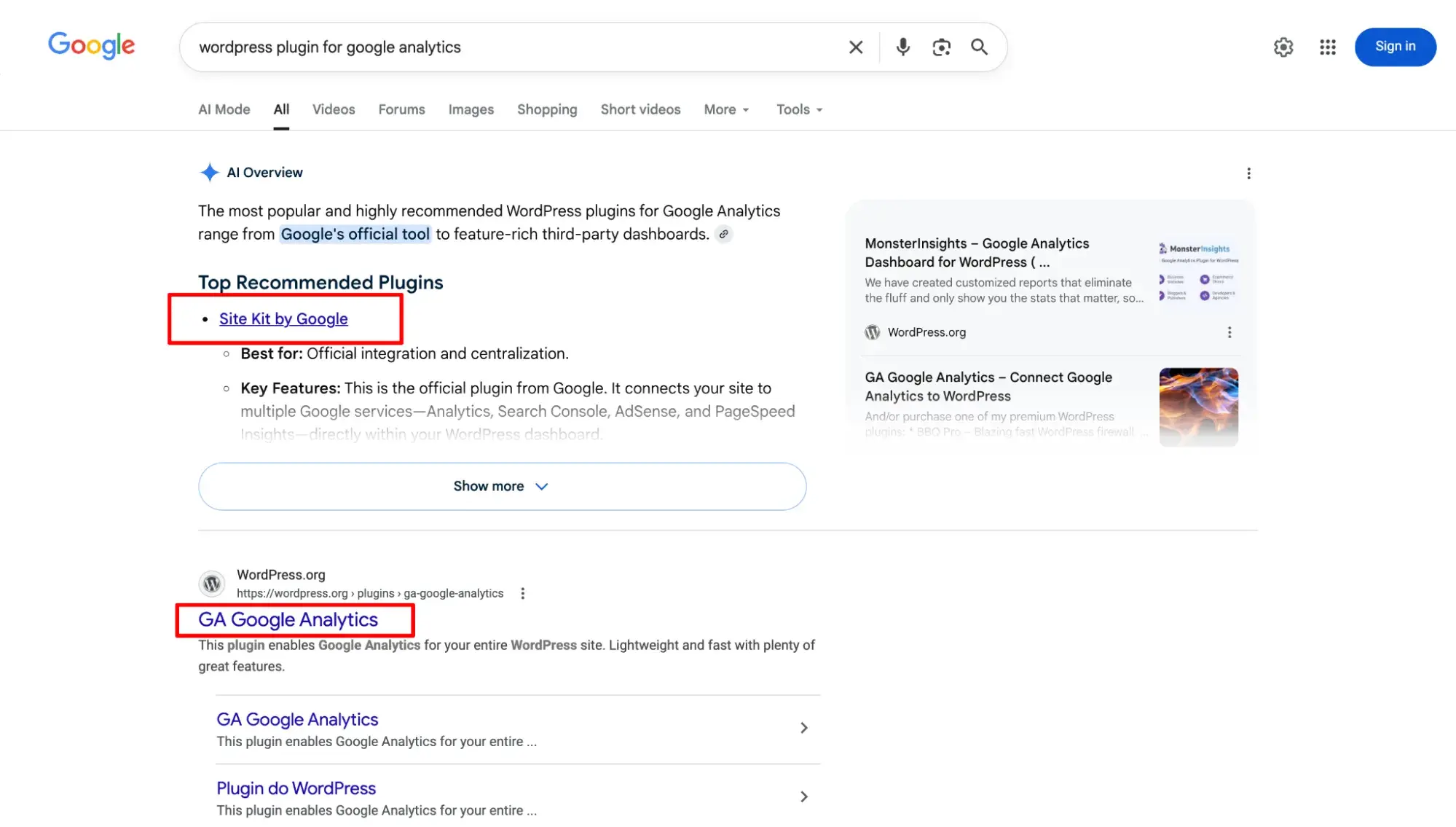Viewport: 1456px width, 827px height.
Task: Clear the search query with the X icon
Action: click(856, 47)
